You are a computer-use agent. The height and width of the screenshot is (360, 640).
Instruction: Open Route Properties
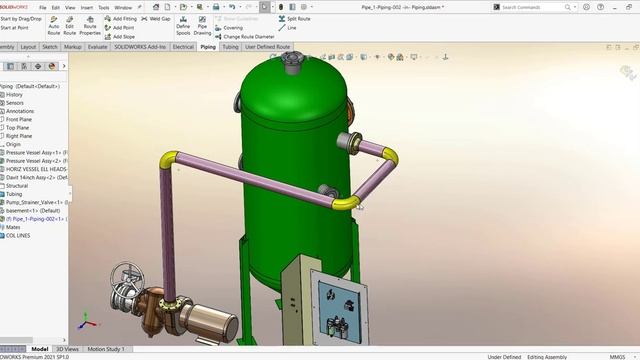point(90,25)
